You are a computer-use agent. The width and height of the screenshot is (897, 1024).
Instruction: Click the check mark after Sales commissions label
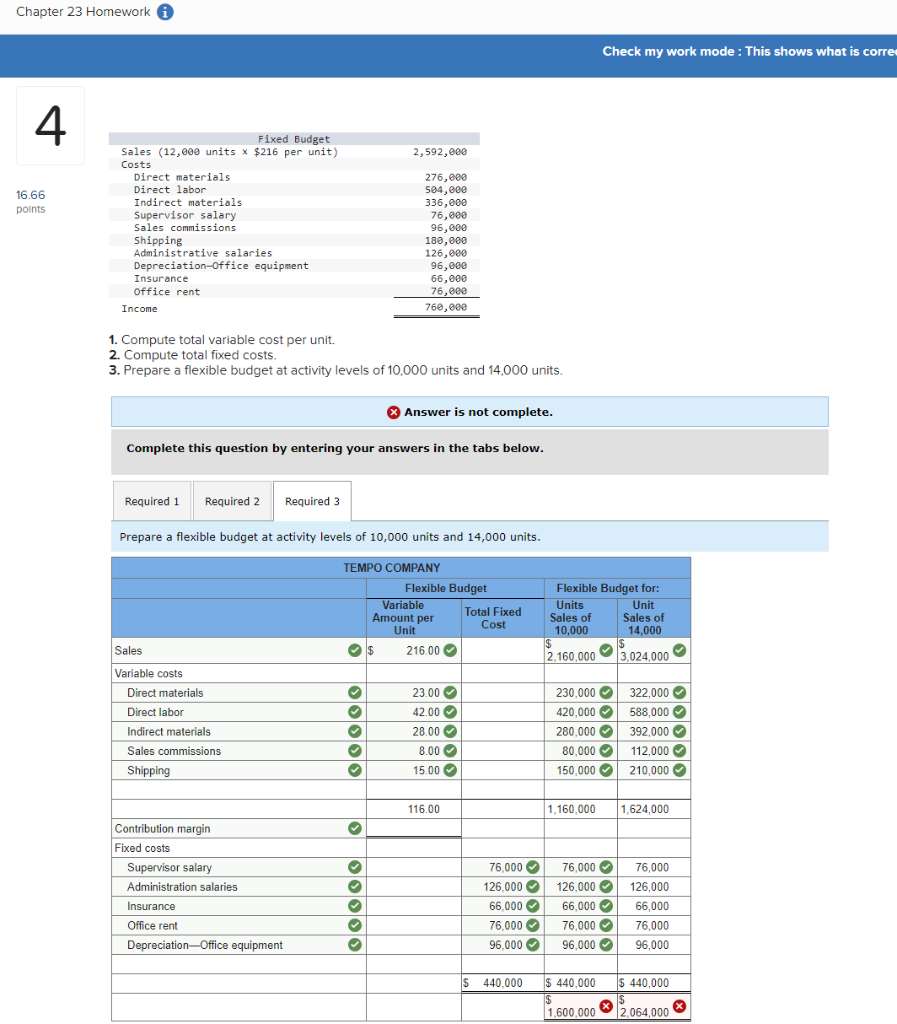tap(354, 751)
